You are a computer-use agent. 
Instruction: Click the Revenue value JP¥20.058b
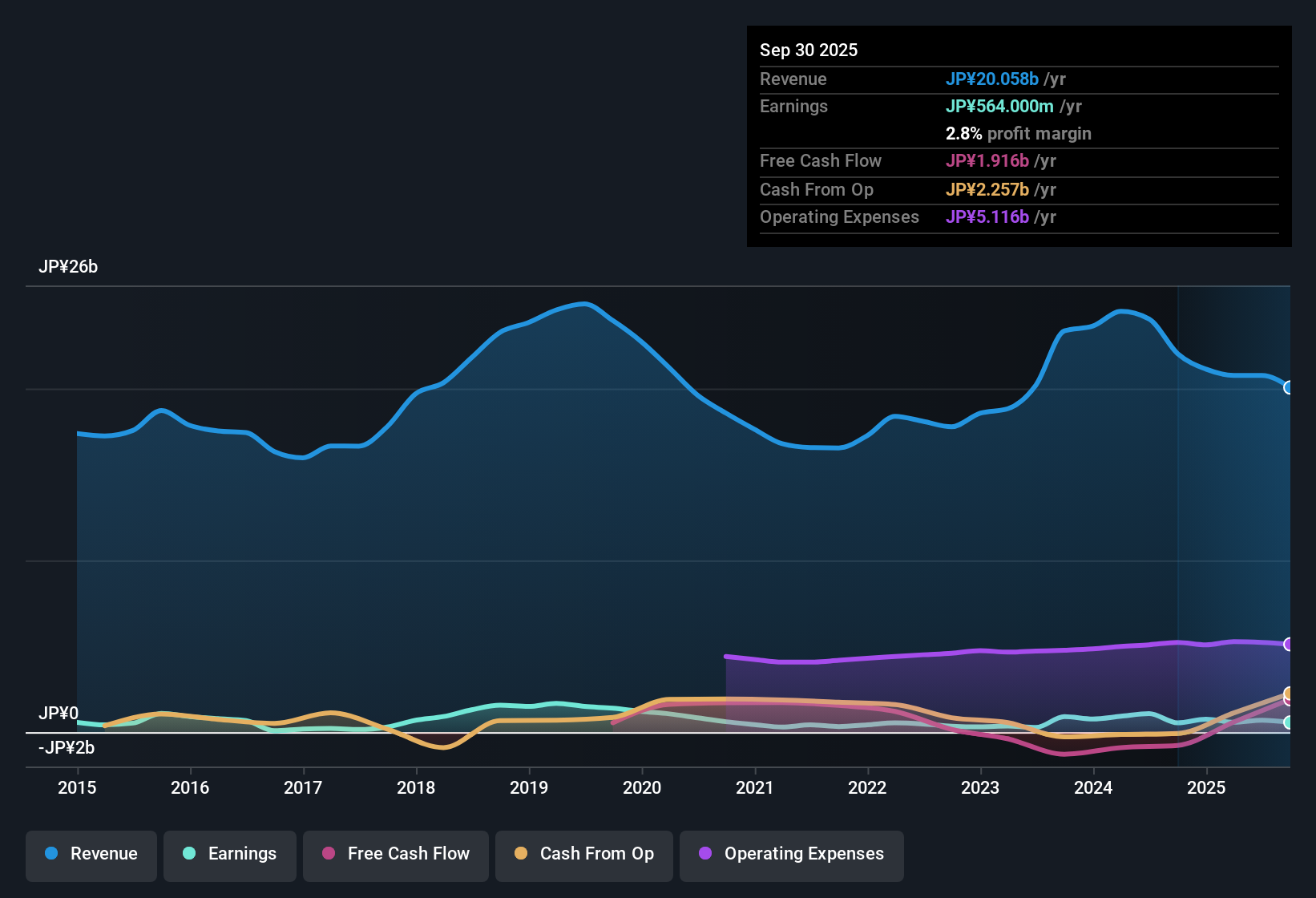tap(994, 79)
